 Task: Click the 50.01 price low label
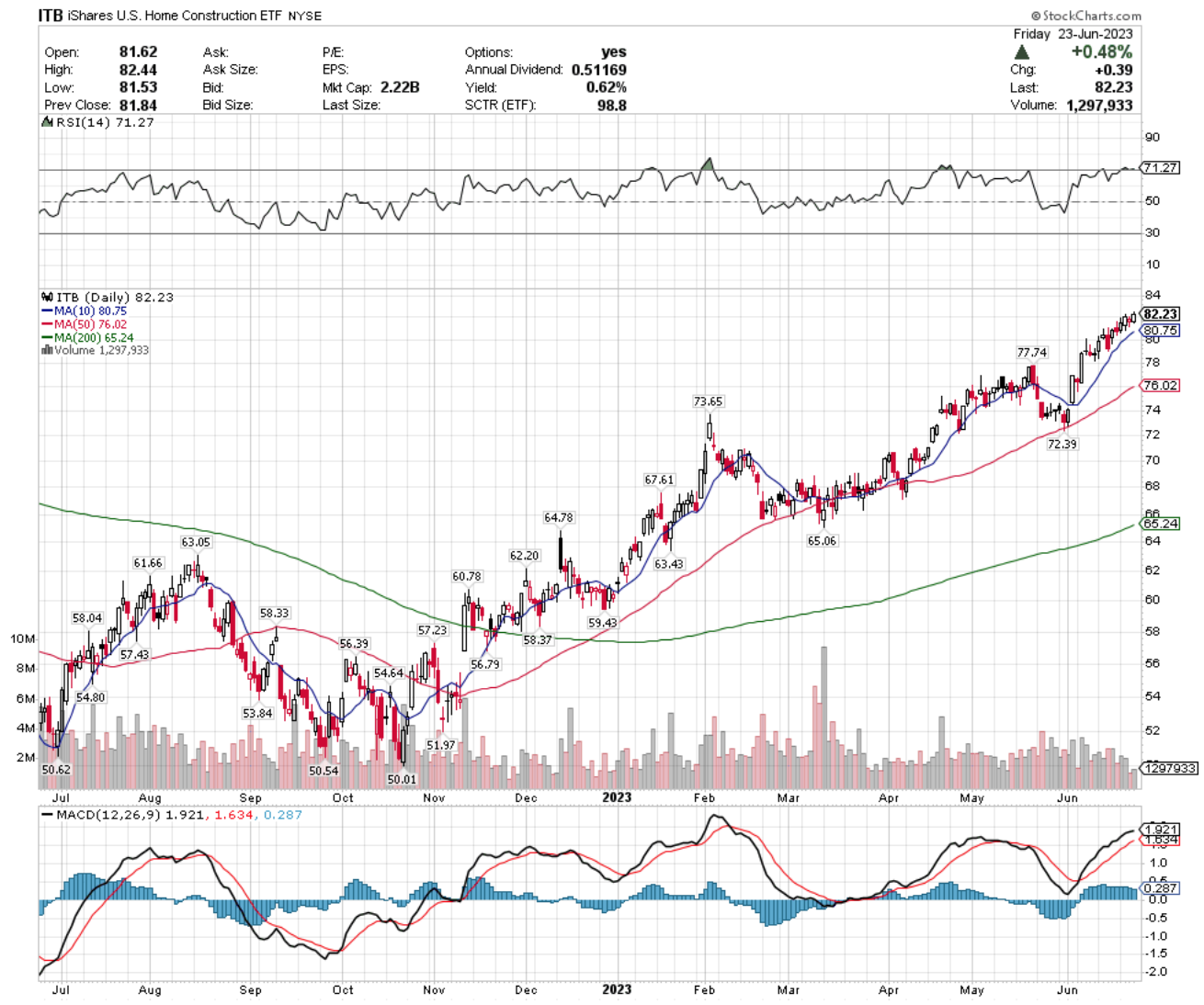401,779
